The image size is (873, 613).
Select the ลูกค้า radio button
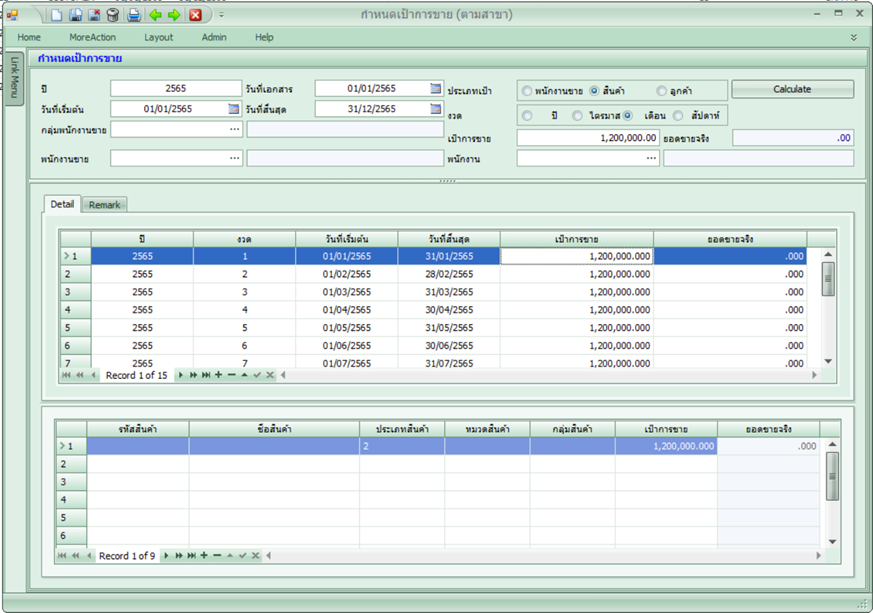point(662,91)
